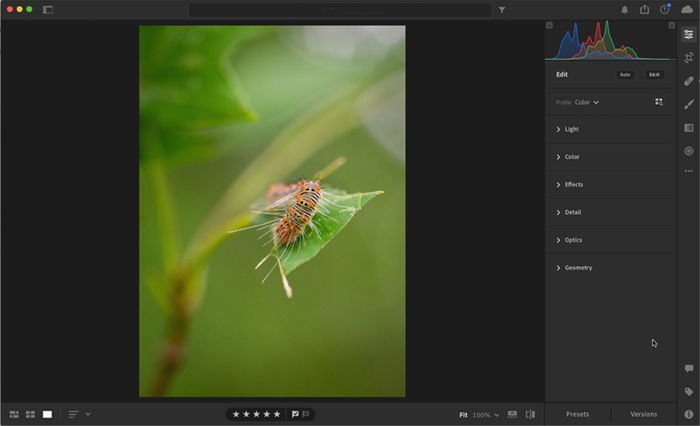Viewport: 700px width, 426px height.
Task: Switch to Square Grid view
Action: coord(30,414)
